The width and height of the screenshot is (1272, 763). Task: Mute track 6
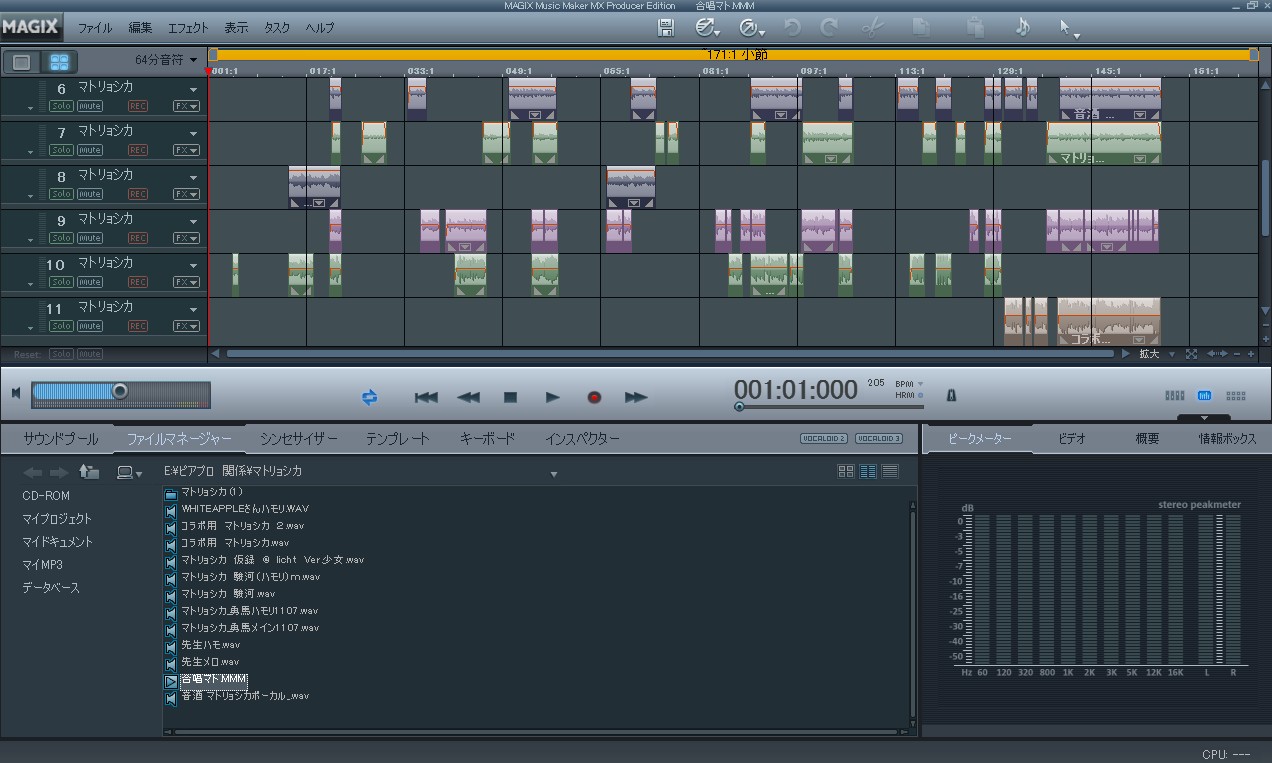90,106
